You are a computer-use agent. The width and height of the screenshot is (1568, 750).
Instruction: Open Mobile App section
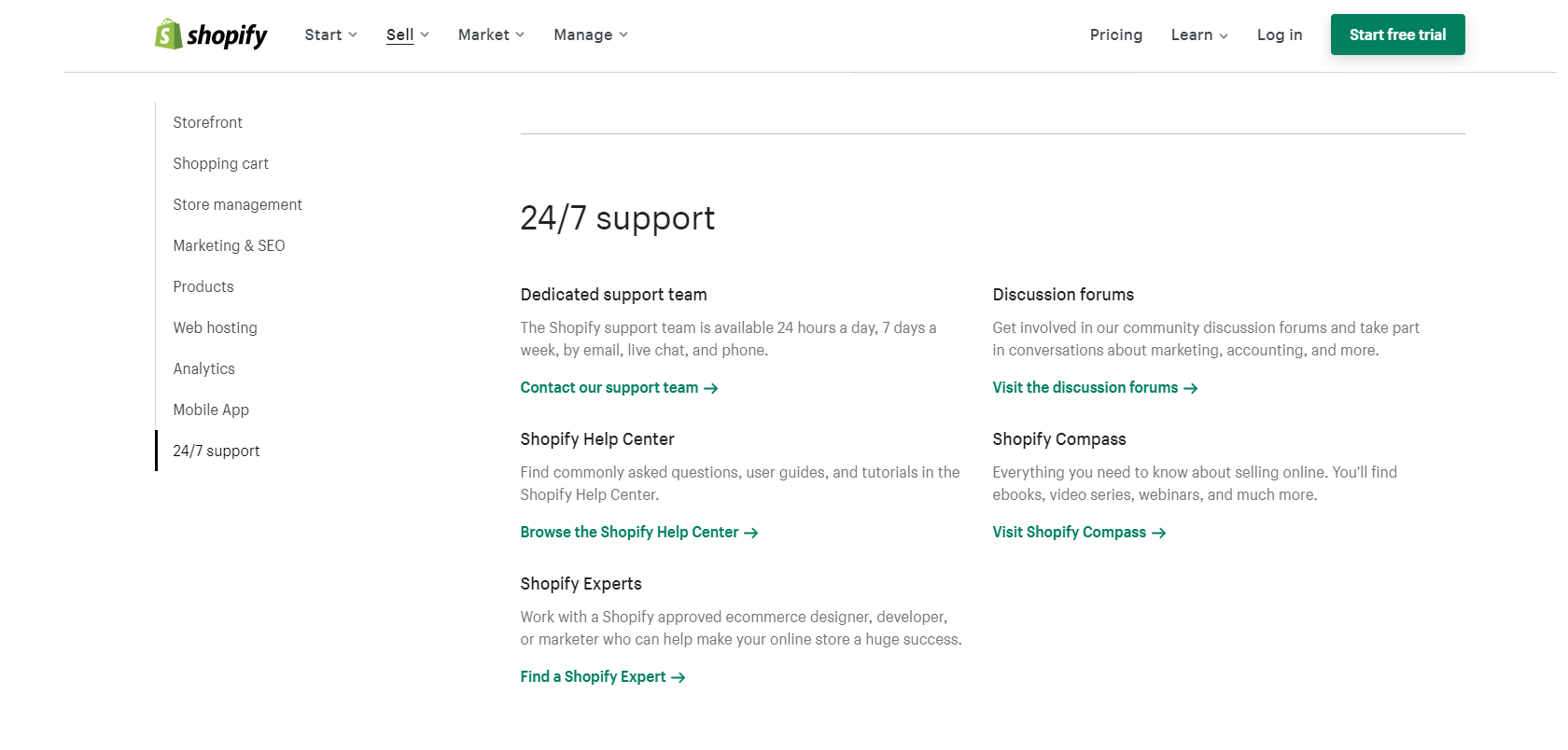(x=211, y=410)
